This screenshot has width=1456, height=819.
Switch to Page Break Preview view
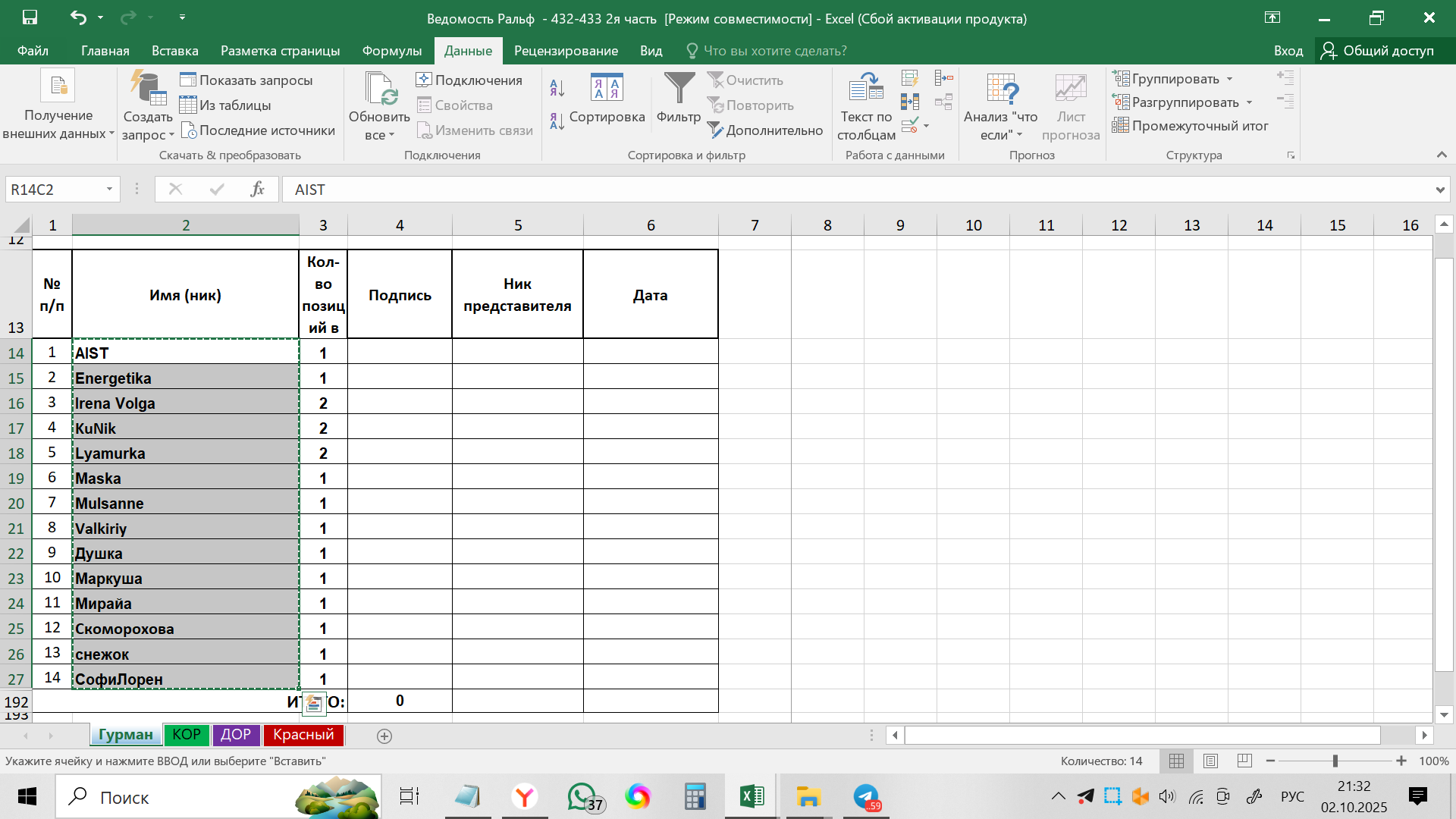(x=1244, y=761)
